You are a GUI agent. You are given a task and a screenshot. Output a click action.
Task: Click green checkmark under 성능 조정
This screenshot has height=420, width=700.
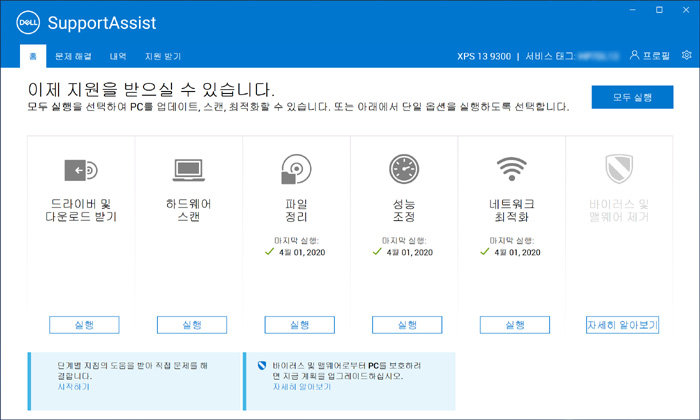[377, 252]
